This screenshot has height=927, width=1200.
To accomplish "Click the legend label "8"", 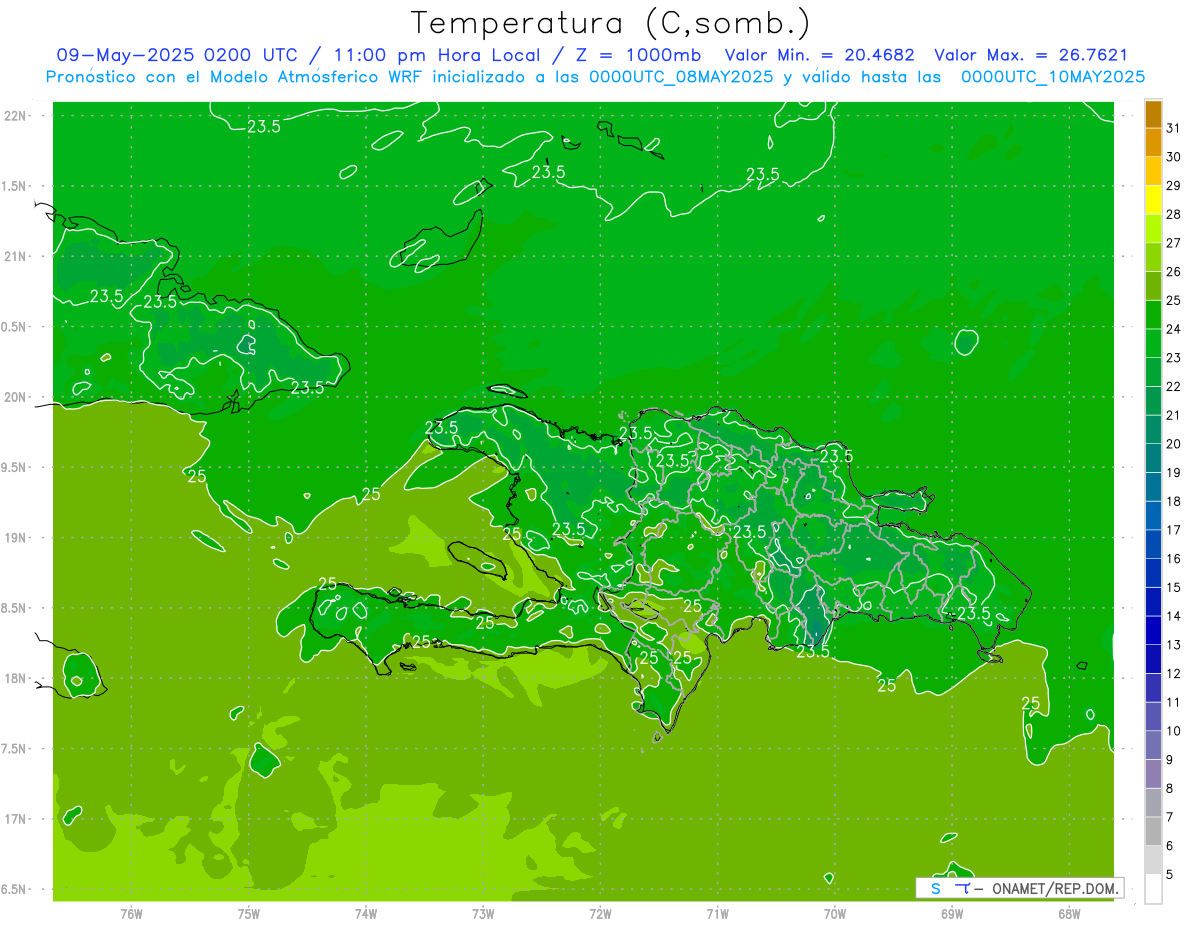I will pyautogui.click(x=1170, y=789).
